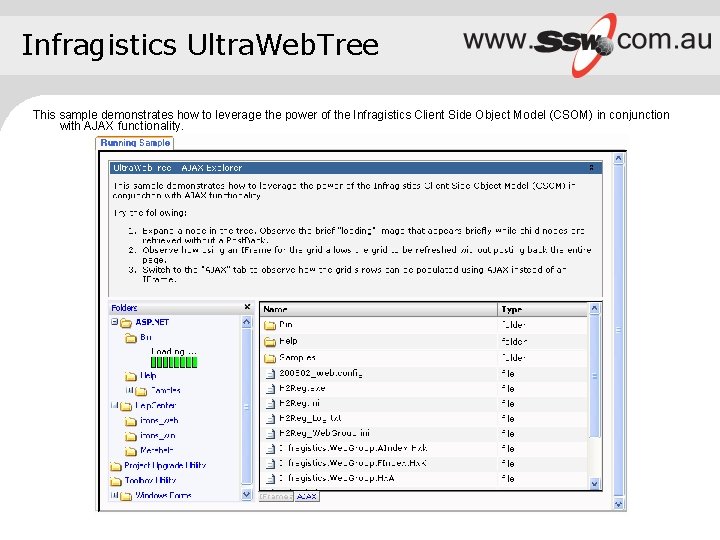This screenshot has width=720, height=540.
Task: Click file icon of 200502_web.config
Action: coord(271,374)
